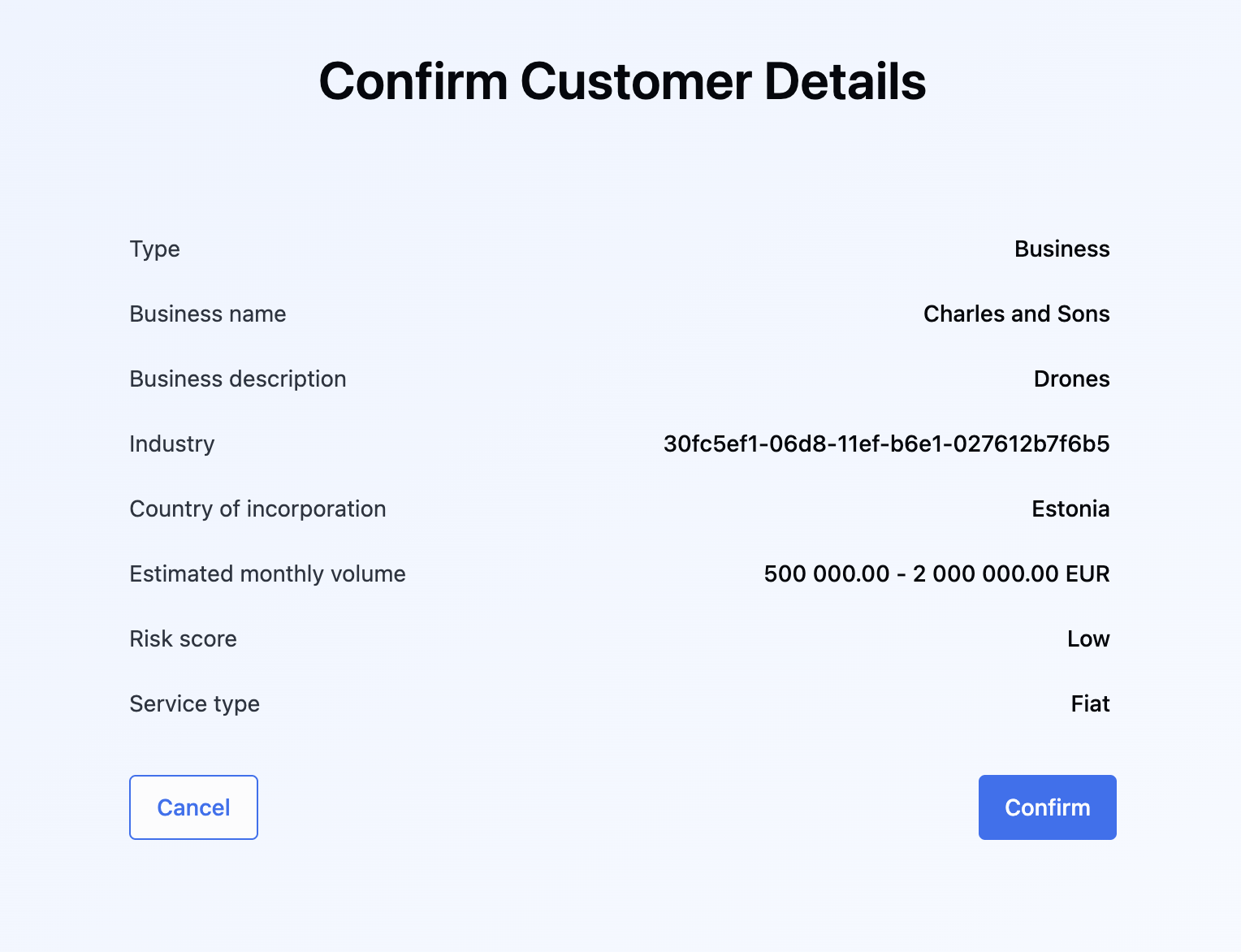This screenshot has height=952, width=1241.
Task: Click the Confirm button
Action: click(x=1047, y=807)
